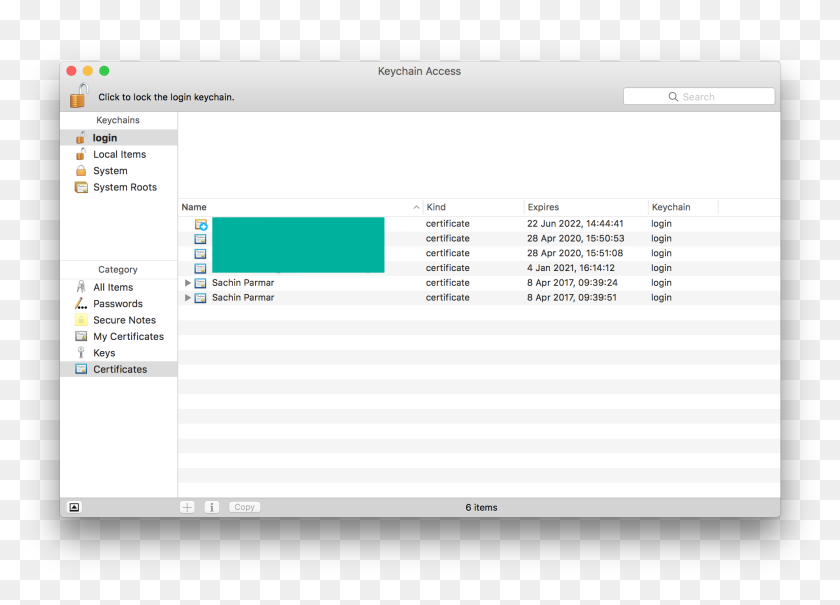840x605 pixels.
Task: Open the Secure Notes category
Action: [x=124, y=320]
